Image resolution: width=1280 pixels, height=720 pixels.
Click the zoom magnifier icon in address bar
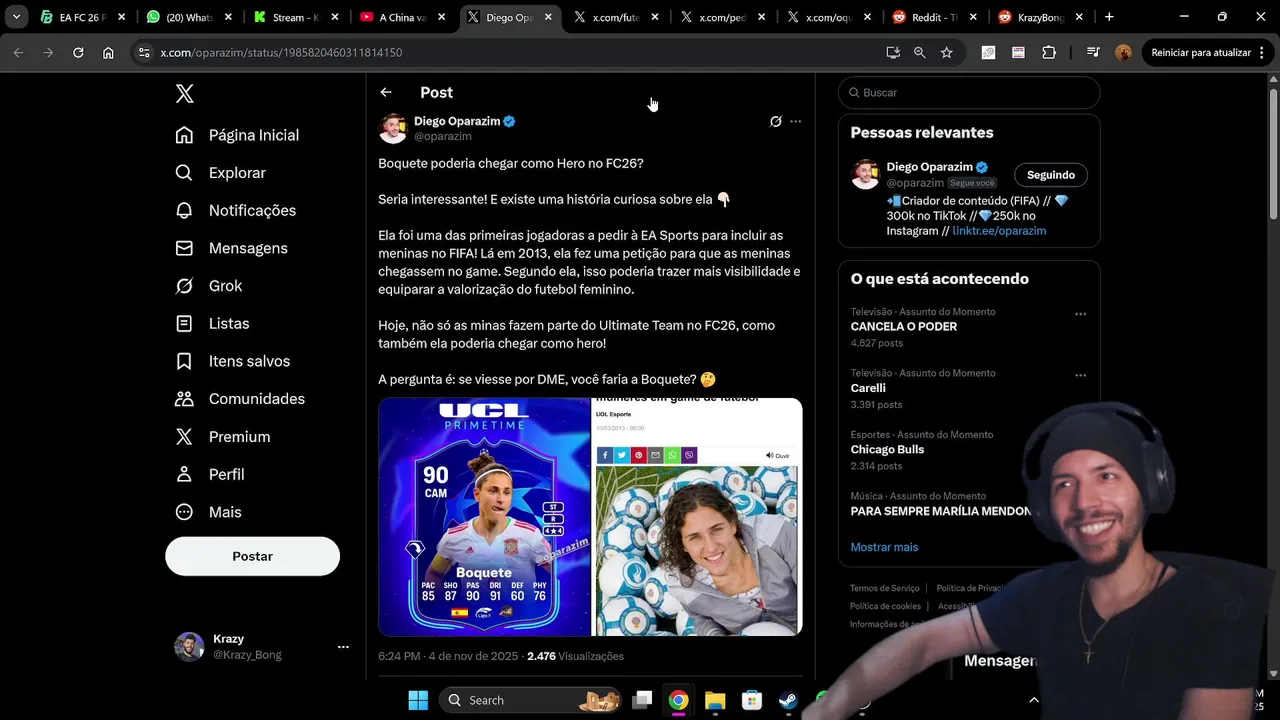point(920,52)
